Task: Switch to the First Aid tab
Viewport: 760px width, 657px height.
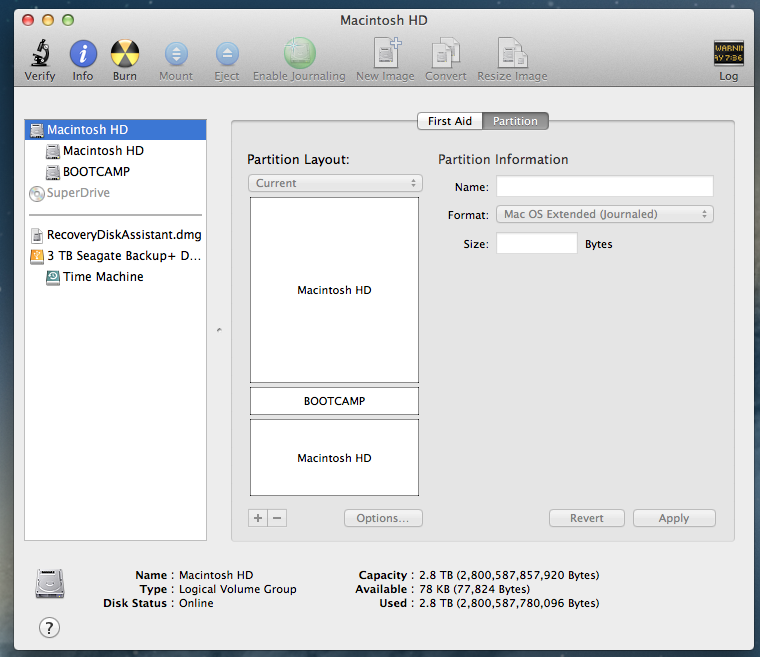Action: 449,121
